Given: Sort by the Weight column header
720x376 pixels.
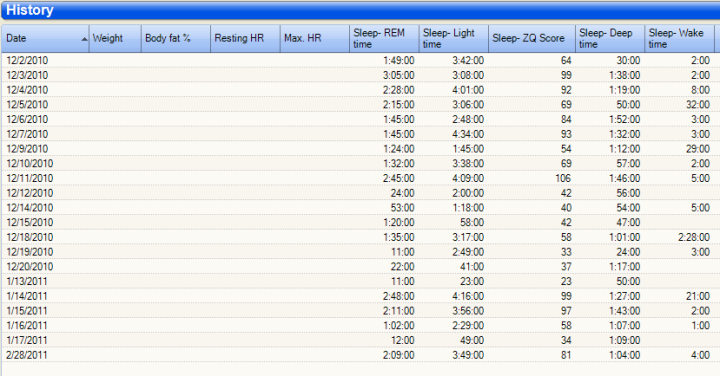Looking at the screenshot, I should coord(115,39).
